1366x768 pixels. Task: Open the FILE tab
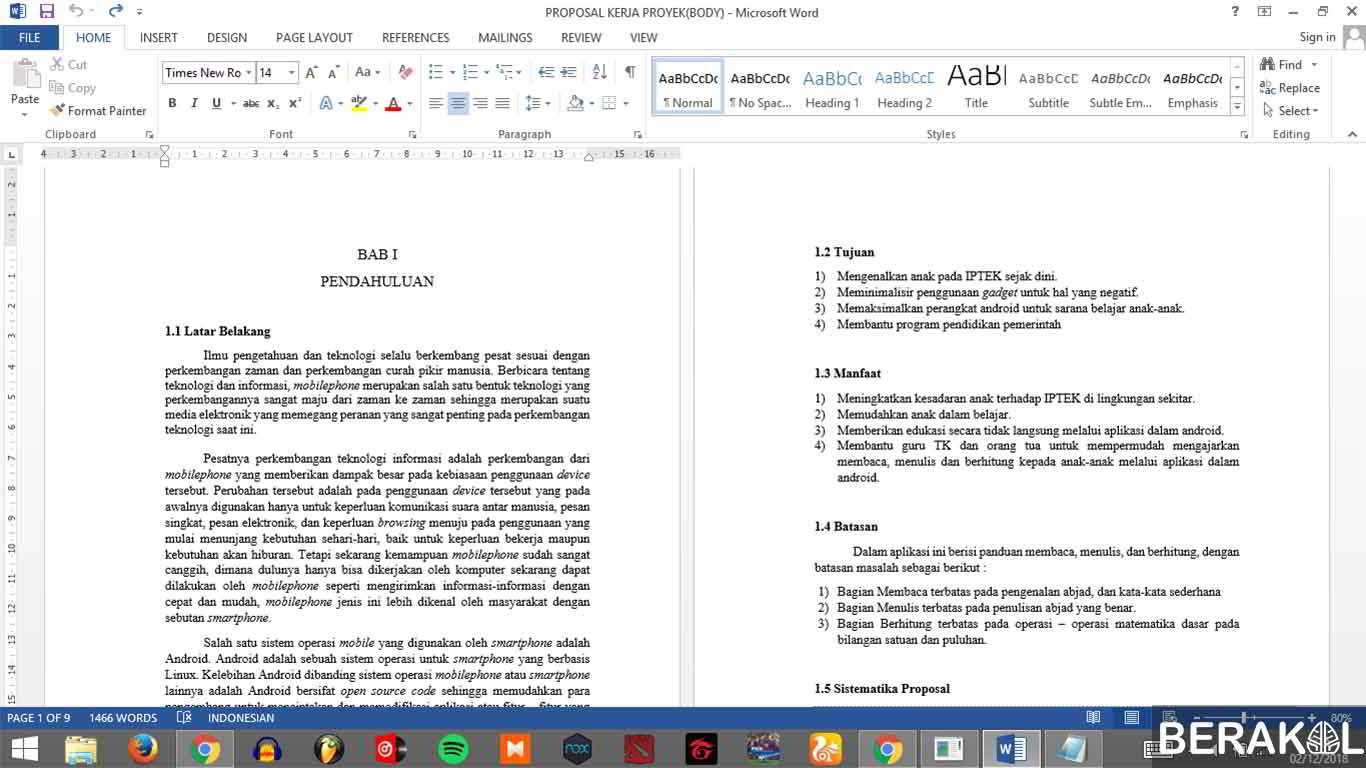pos(30,38)
